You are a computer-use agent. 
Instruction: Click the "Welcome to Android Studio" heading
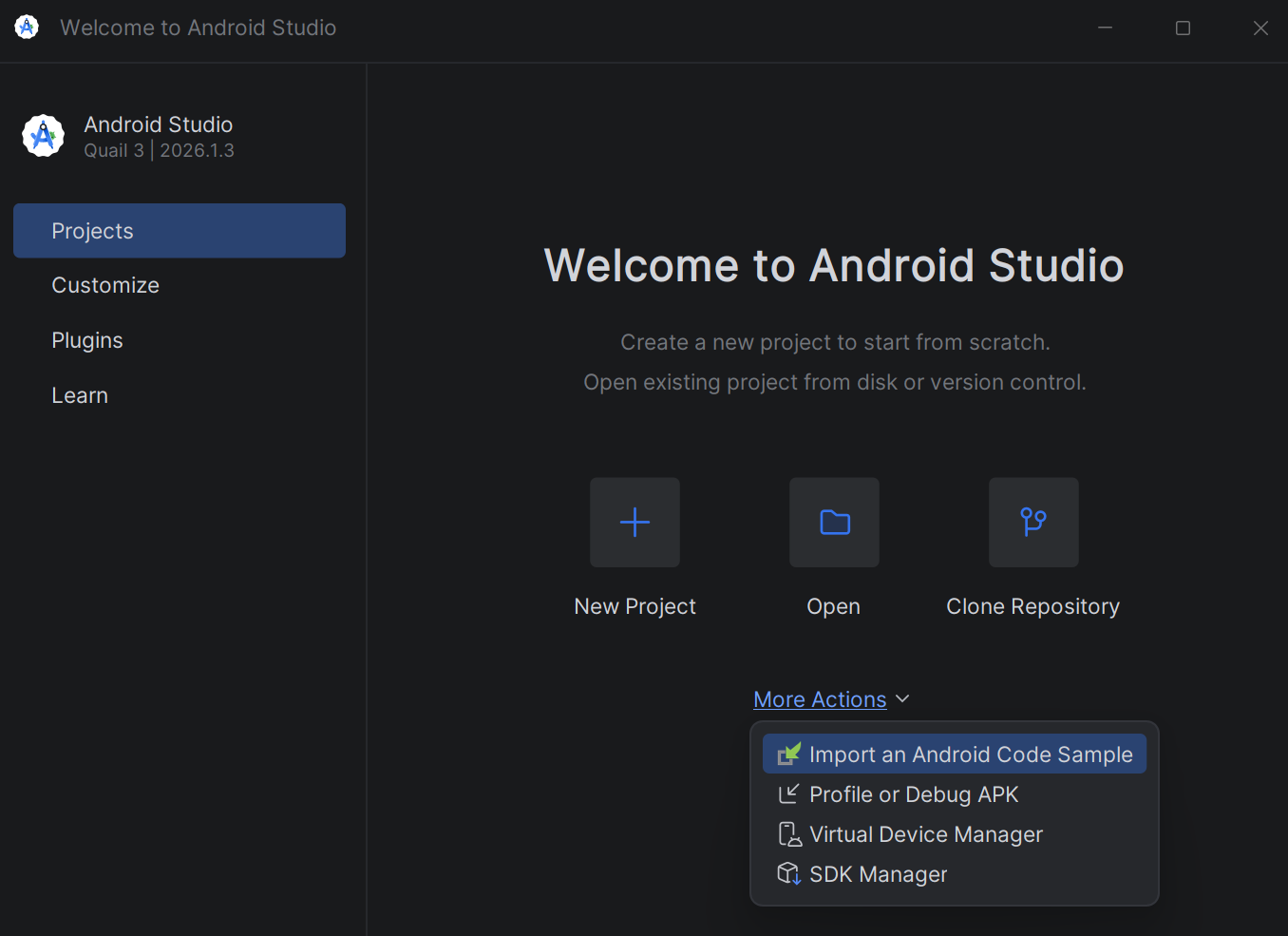click(834, 265)
